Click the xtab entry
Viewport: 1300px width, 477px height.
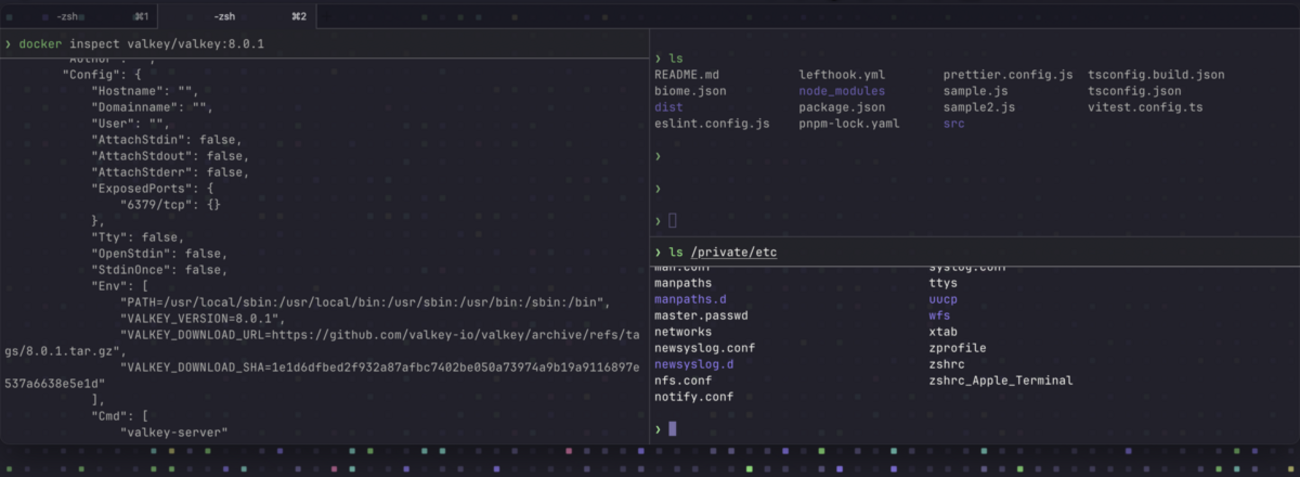(x=943, y=332)
